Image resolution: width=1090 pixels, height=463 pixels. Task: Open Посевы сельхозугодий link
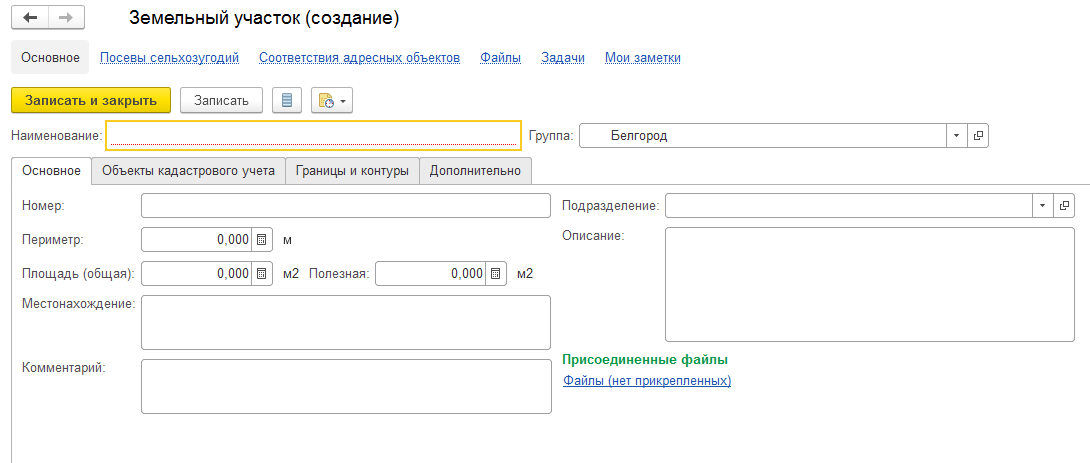(169, 58)
